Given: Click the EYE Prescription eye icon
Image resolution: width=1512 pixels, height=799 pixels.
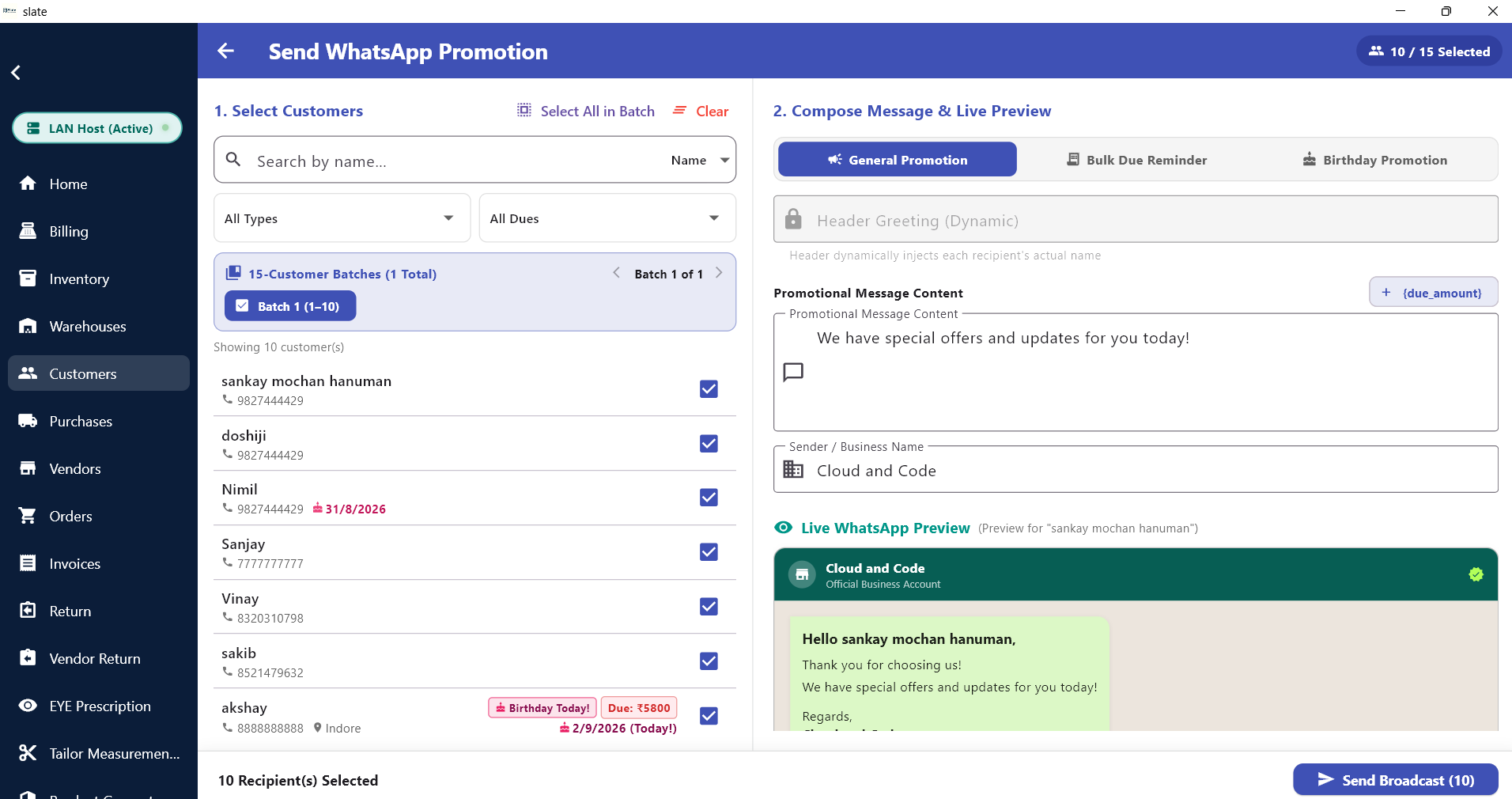Looking at the screenshot, I should coord(28,706).
